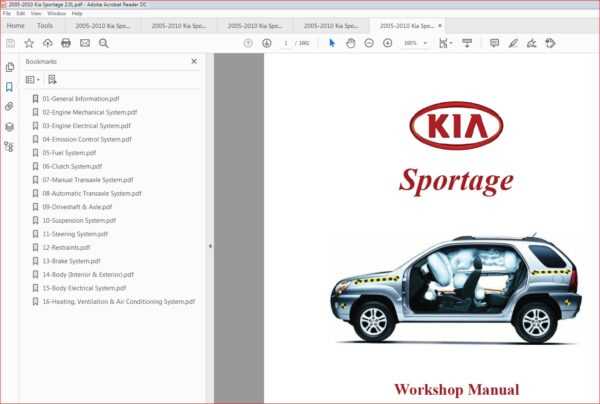
Task: Collapse navigation pane using divider arrow
Action: pyautogui.click(x=210, y=246)
